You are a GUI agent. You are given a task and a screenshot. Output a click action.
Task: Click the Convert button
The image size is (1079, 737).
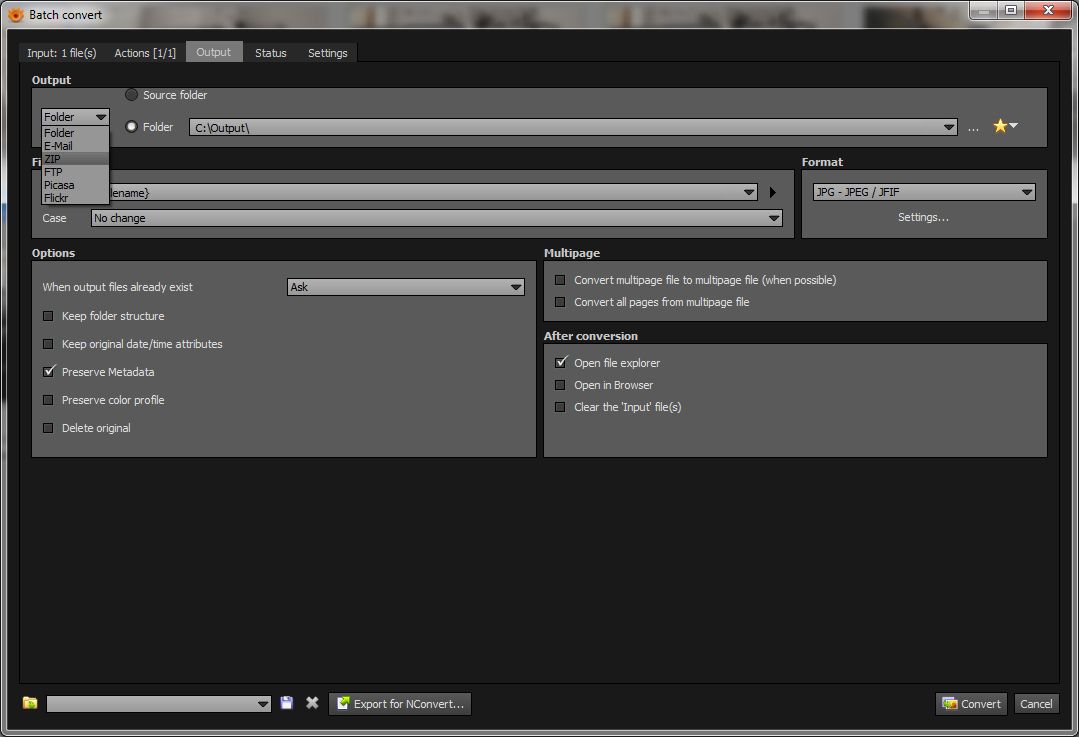coord(971,704)
